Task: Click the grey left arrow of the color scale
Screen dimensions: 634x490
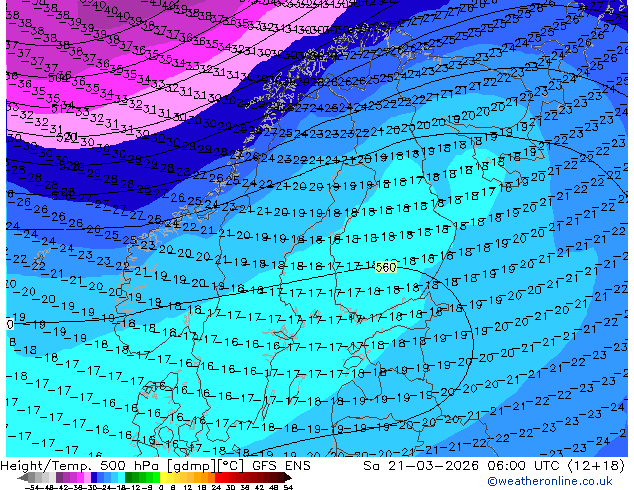Action: 22,478
